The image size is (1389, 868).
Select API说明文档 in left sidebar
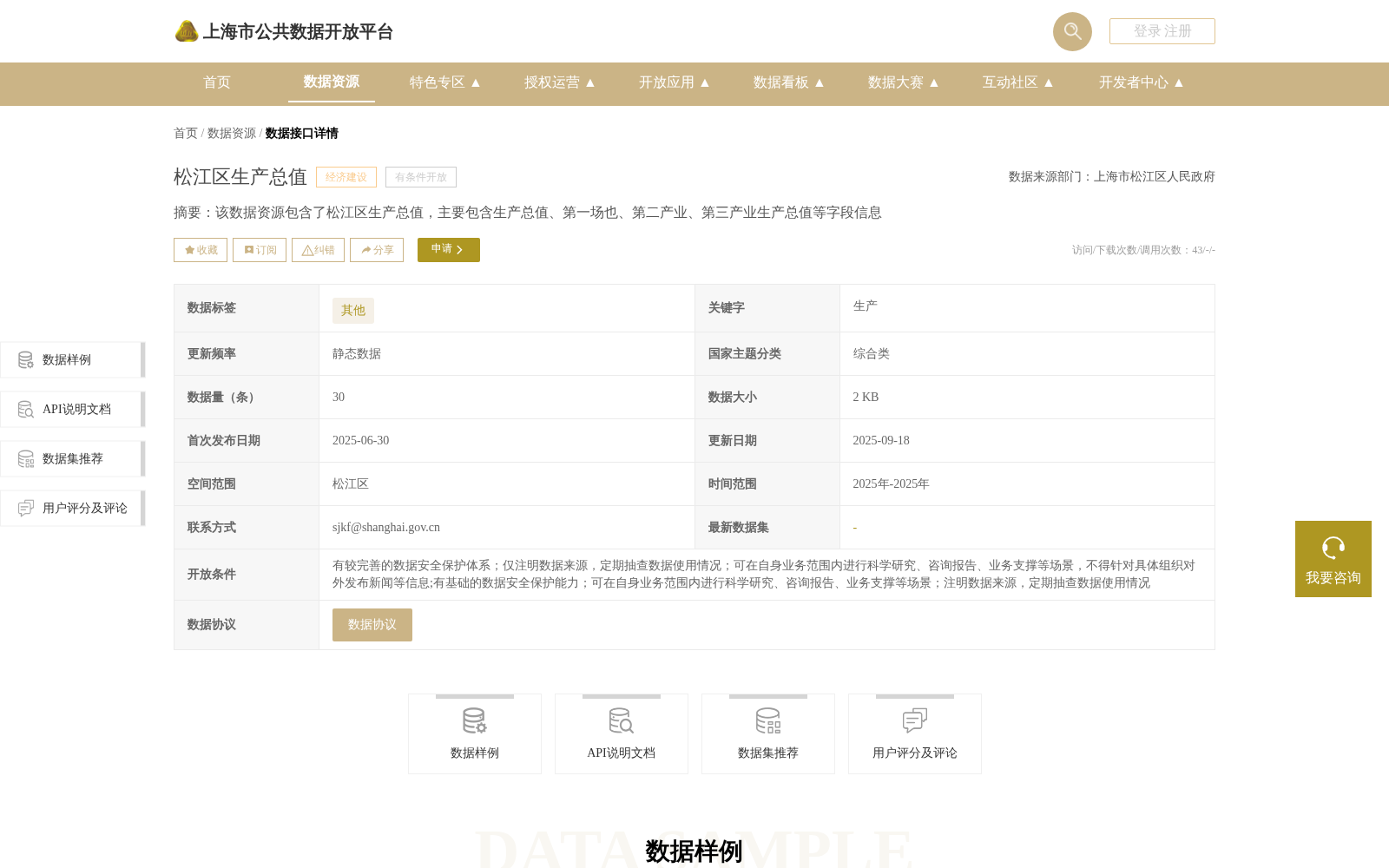pos(73,410)
